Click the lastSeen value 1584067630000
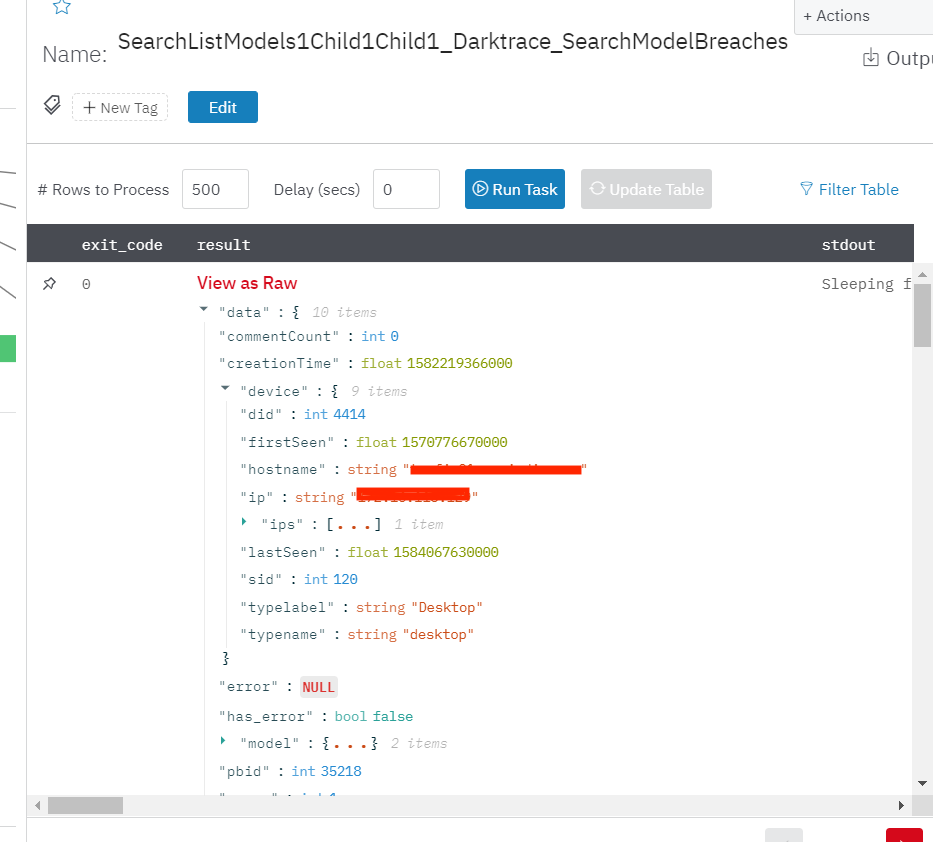 pyautogui.click(x=446, y=552)
